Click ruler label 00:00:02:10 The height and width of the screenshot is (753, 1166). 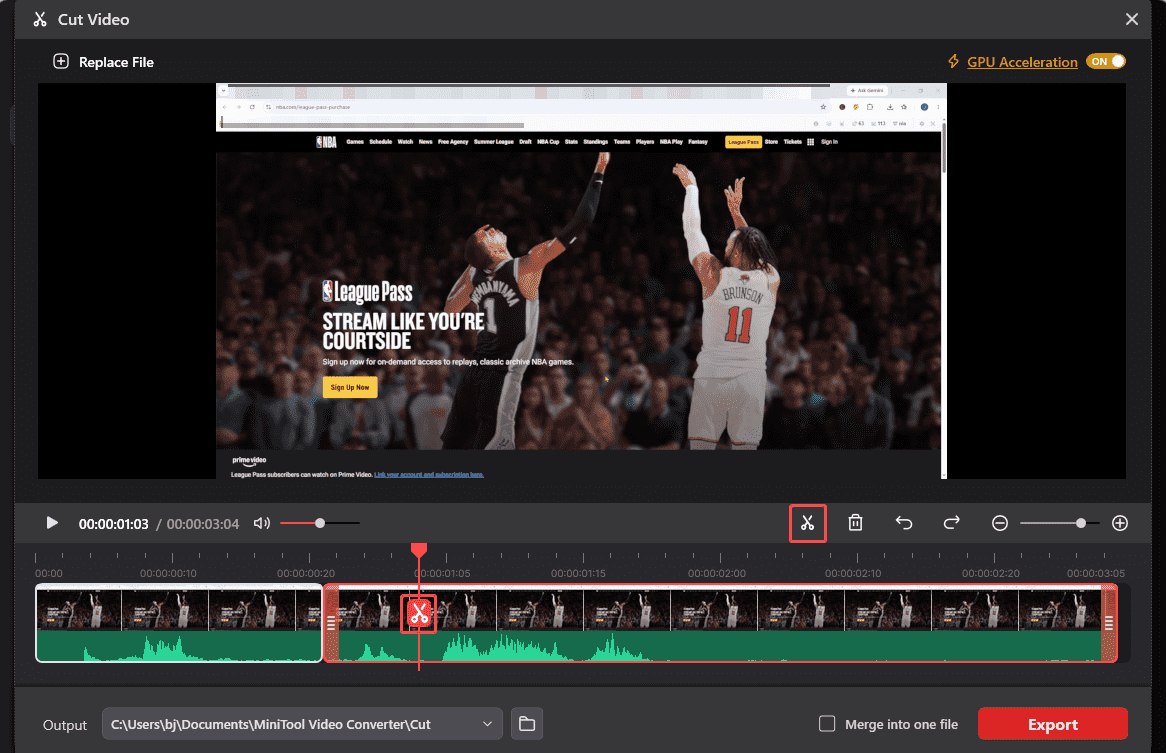[x=853, y=573]
